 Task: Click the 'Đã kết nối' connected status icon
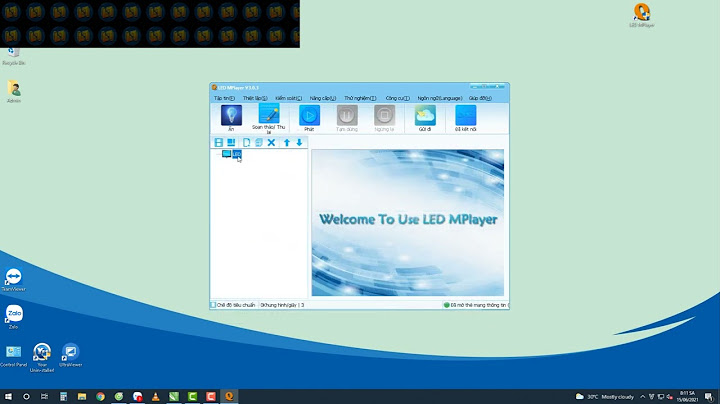point(465,116)
